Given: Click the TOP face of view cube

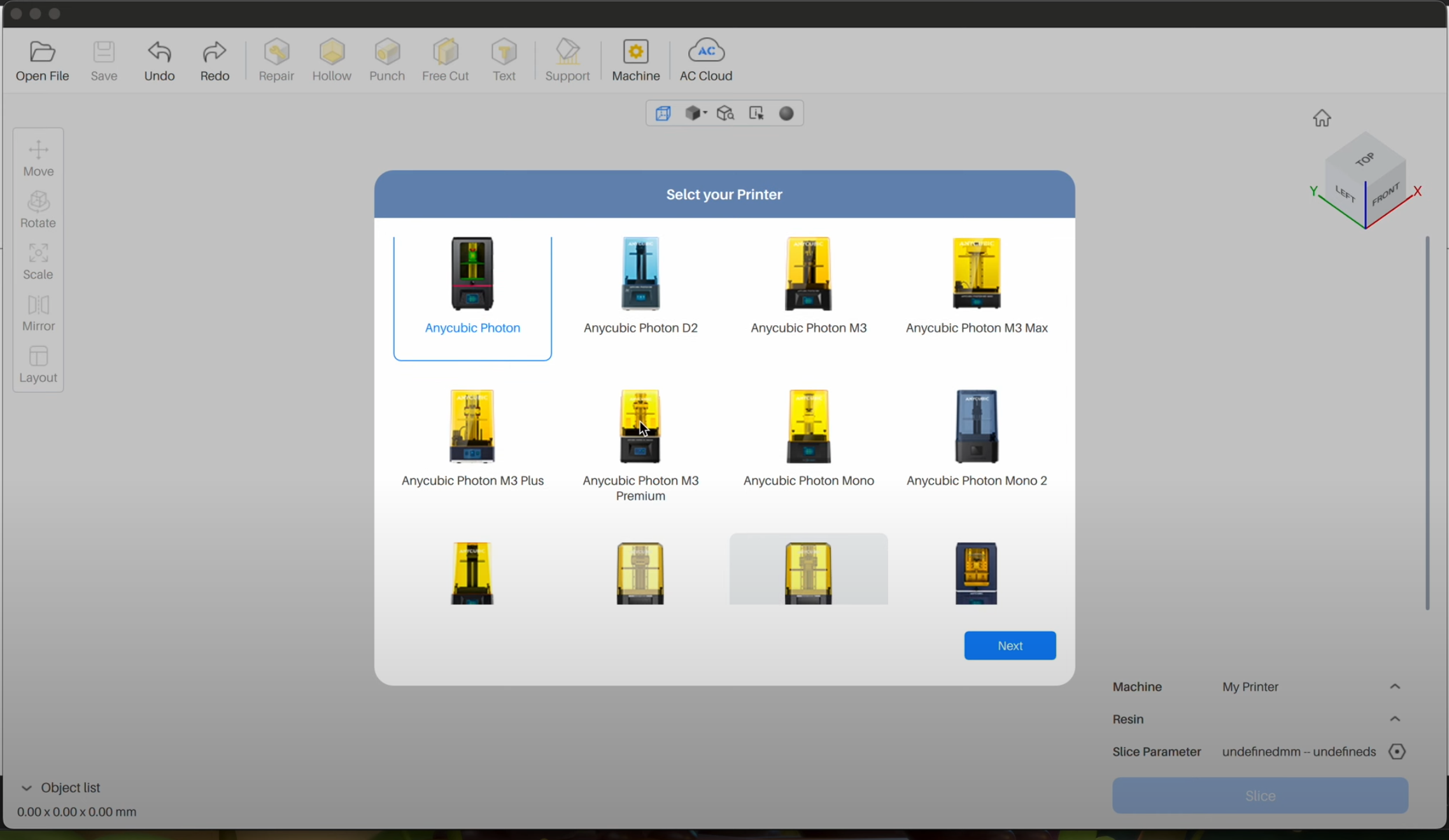Looking at the screenshot, I should point(1364,159).
